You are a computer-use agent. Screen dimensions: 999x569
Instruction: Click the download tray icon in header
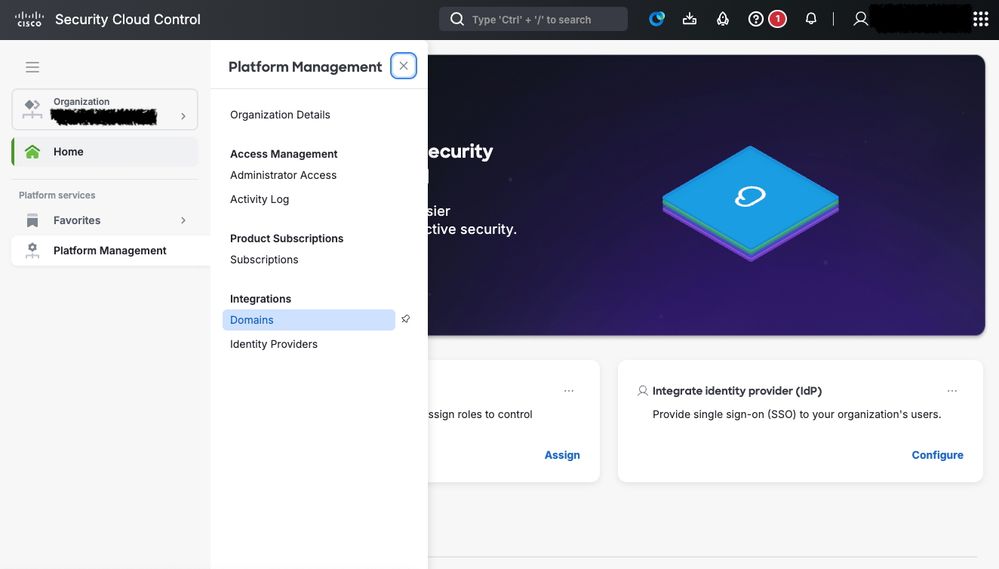pyautogui.click(x=689, y=19)
